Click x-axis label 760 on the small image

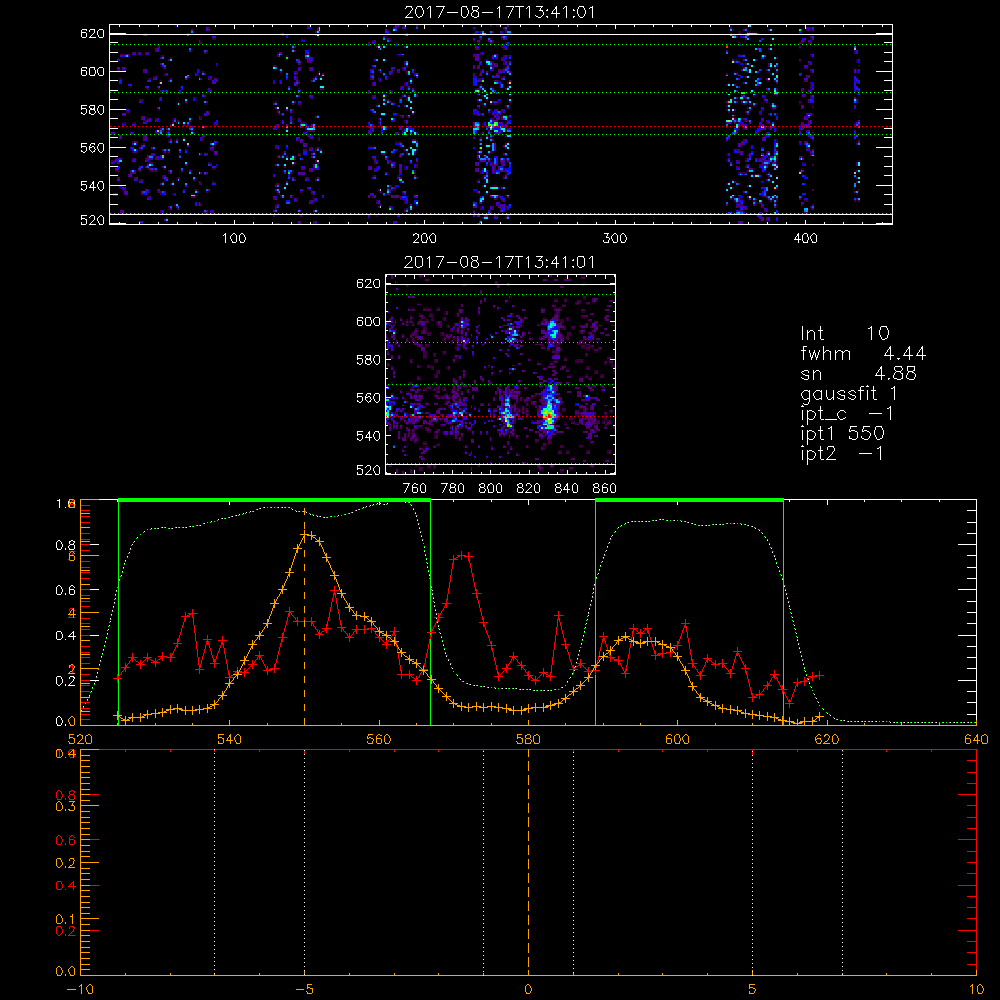pos(415,489)
